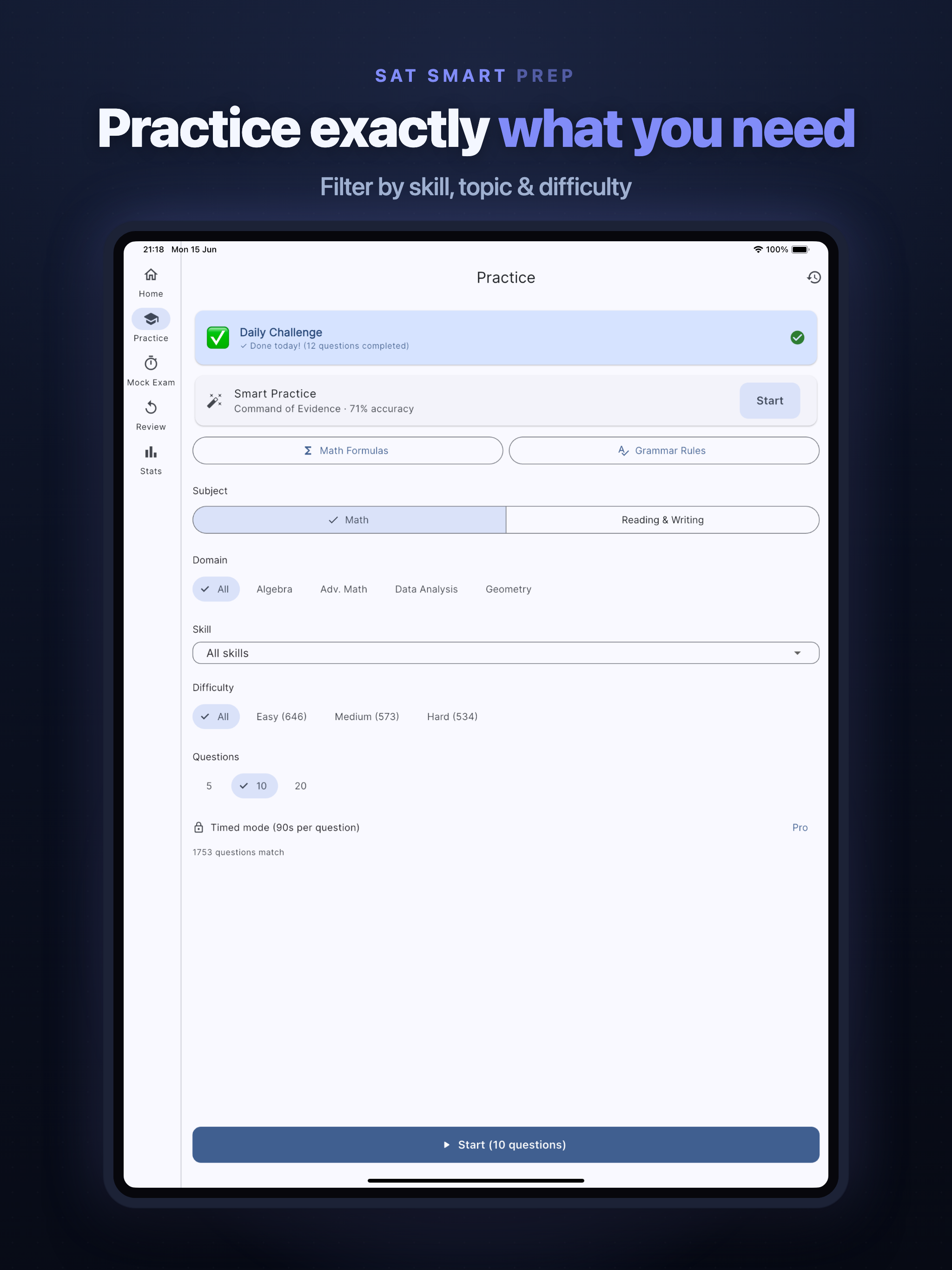Filter by Geometry domain

point(508,589)
